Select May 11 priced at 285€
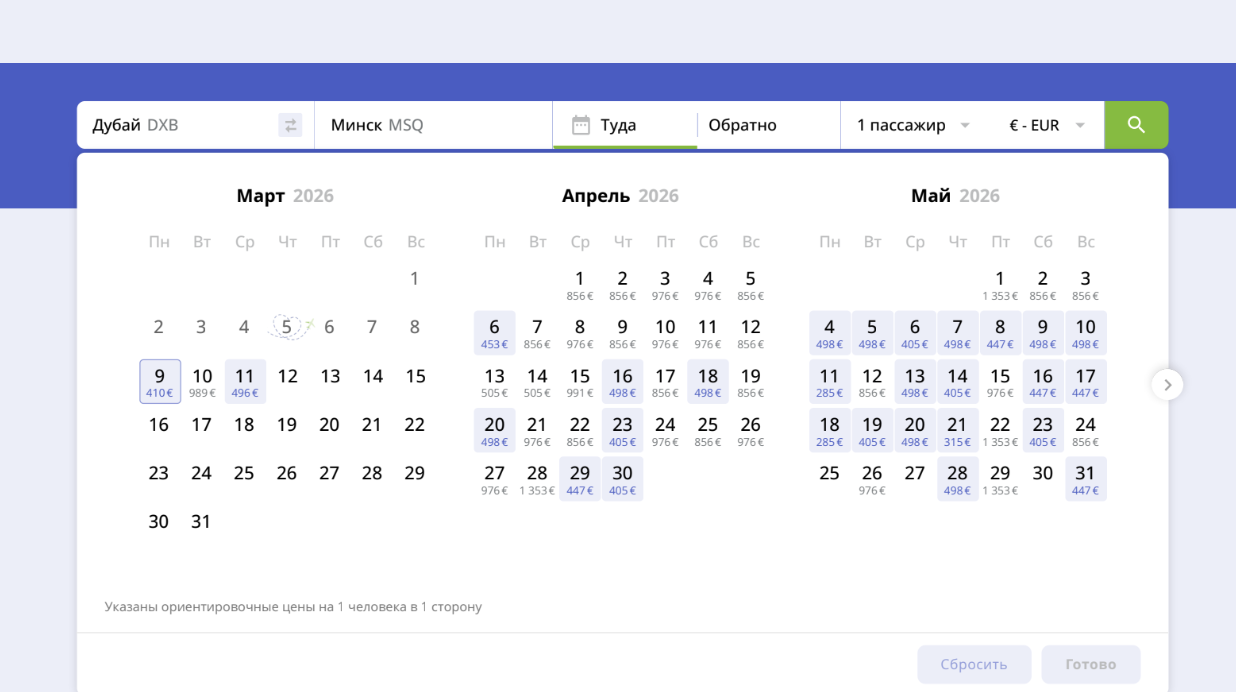1236x700 pixels. (x=829, y=381)
